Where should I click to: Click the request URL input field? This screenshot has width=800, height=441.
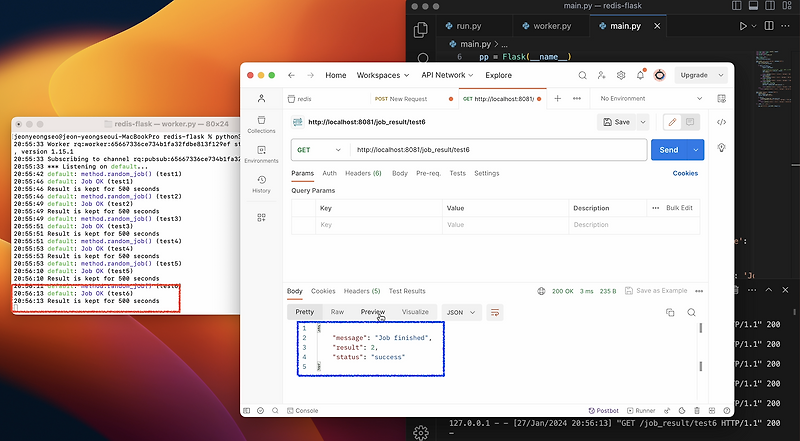[x=498, y=150]
